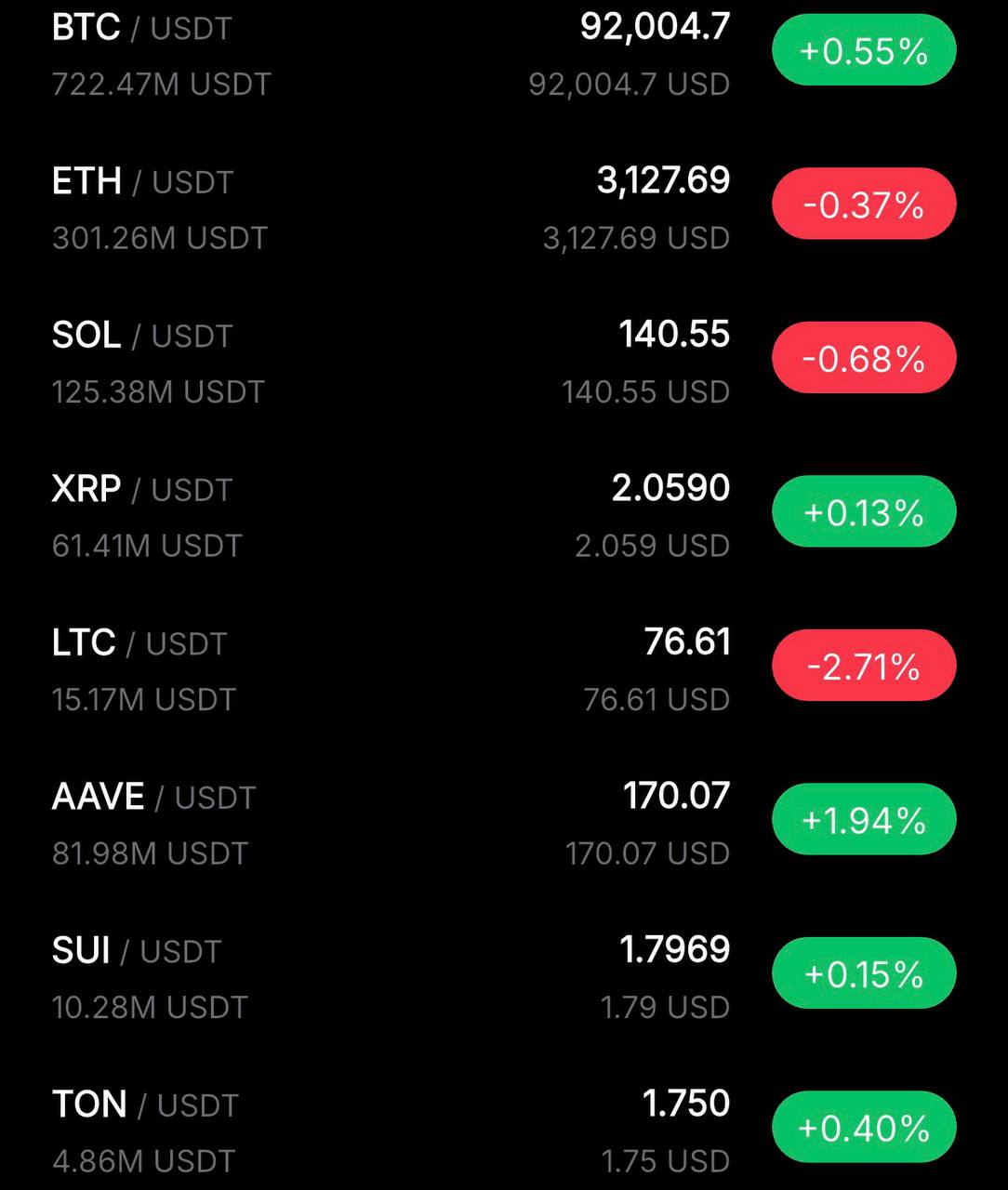
Task: Tap the TON +0.40% change badge
Action: pyautogui.click(x=864, y=1128)
